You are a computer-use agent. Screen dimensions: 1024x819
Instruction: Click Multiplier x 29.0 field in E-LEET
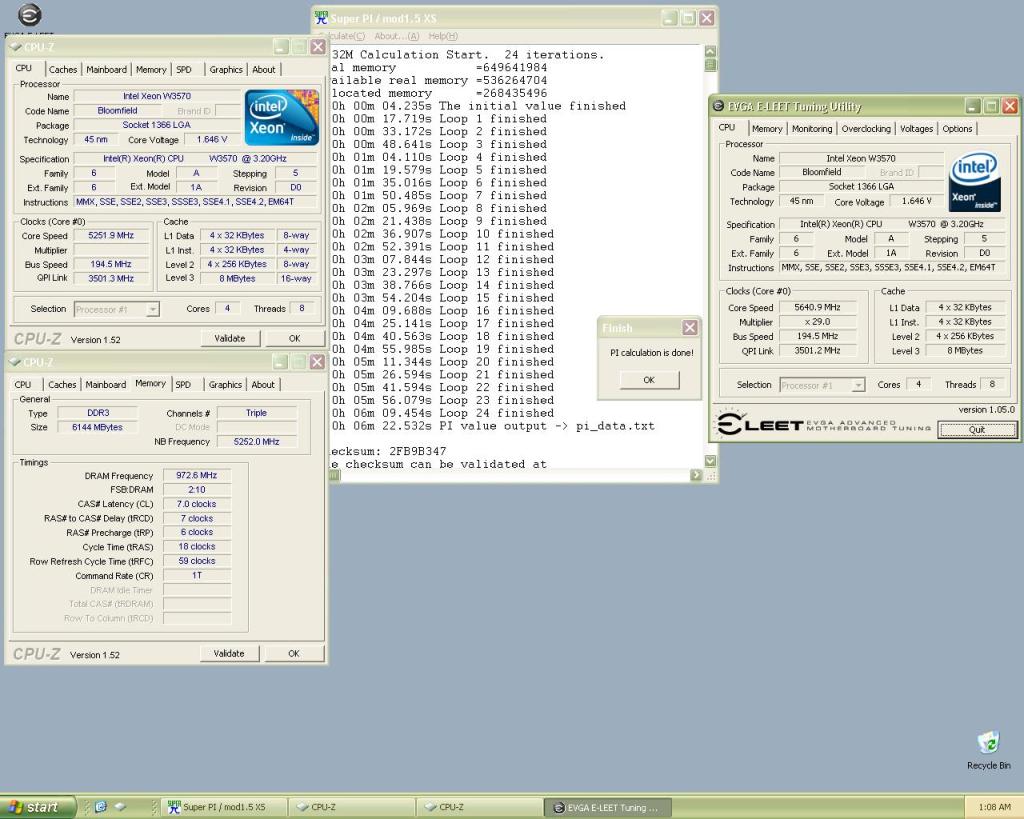coord(817,322)
